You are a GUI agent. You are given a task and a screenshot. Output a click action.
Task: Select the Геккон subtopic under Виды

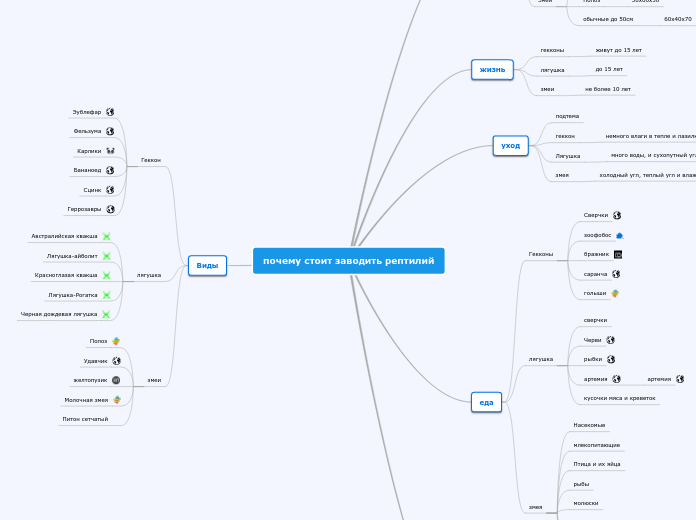click(x=151, y=160)
